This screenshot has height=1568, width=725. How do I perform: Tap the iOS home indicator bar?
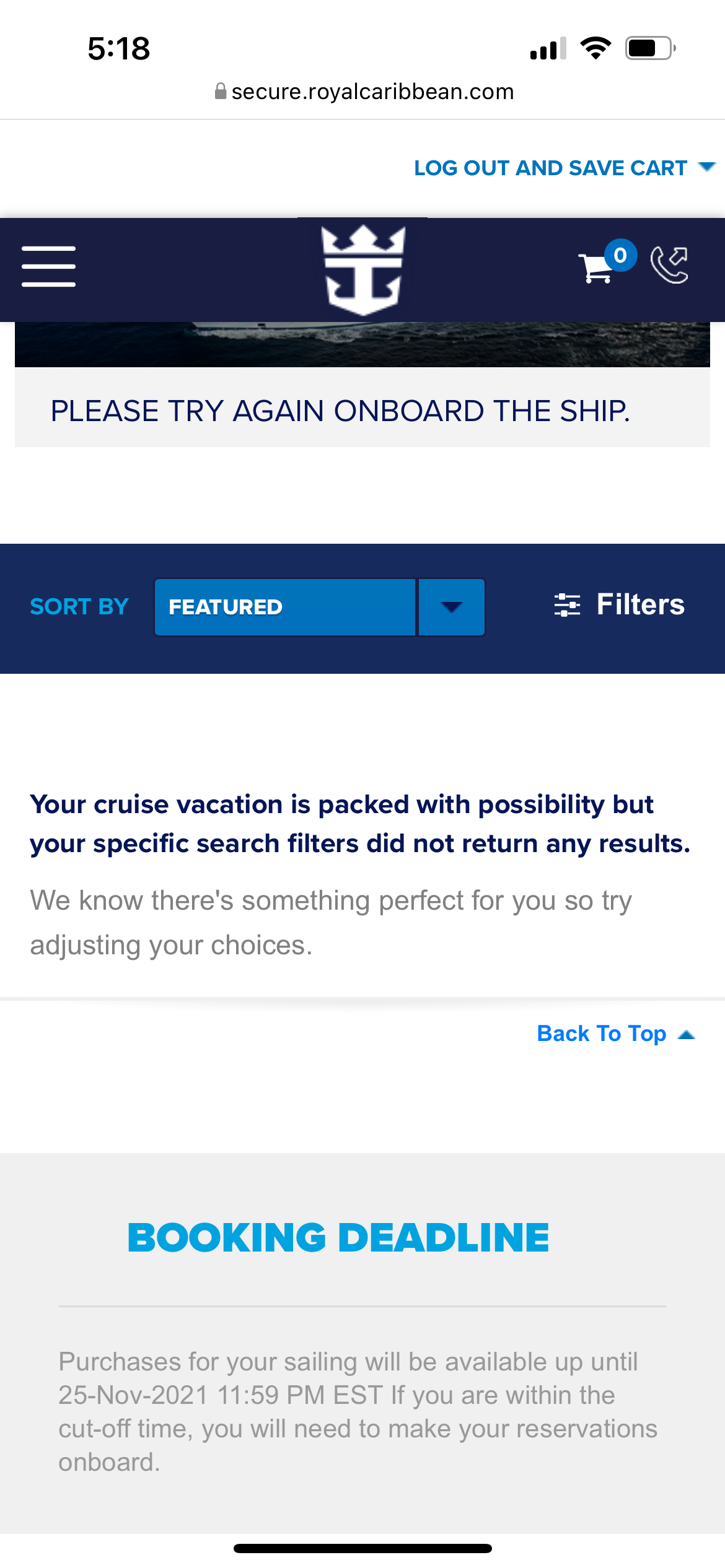[x=362, y=1548]
